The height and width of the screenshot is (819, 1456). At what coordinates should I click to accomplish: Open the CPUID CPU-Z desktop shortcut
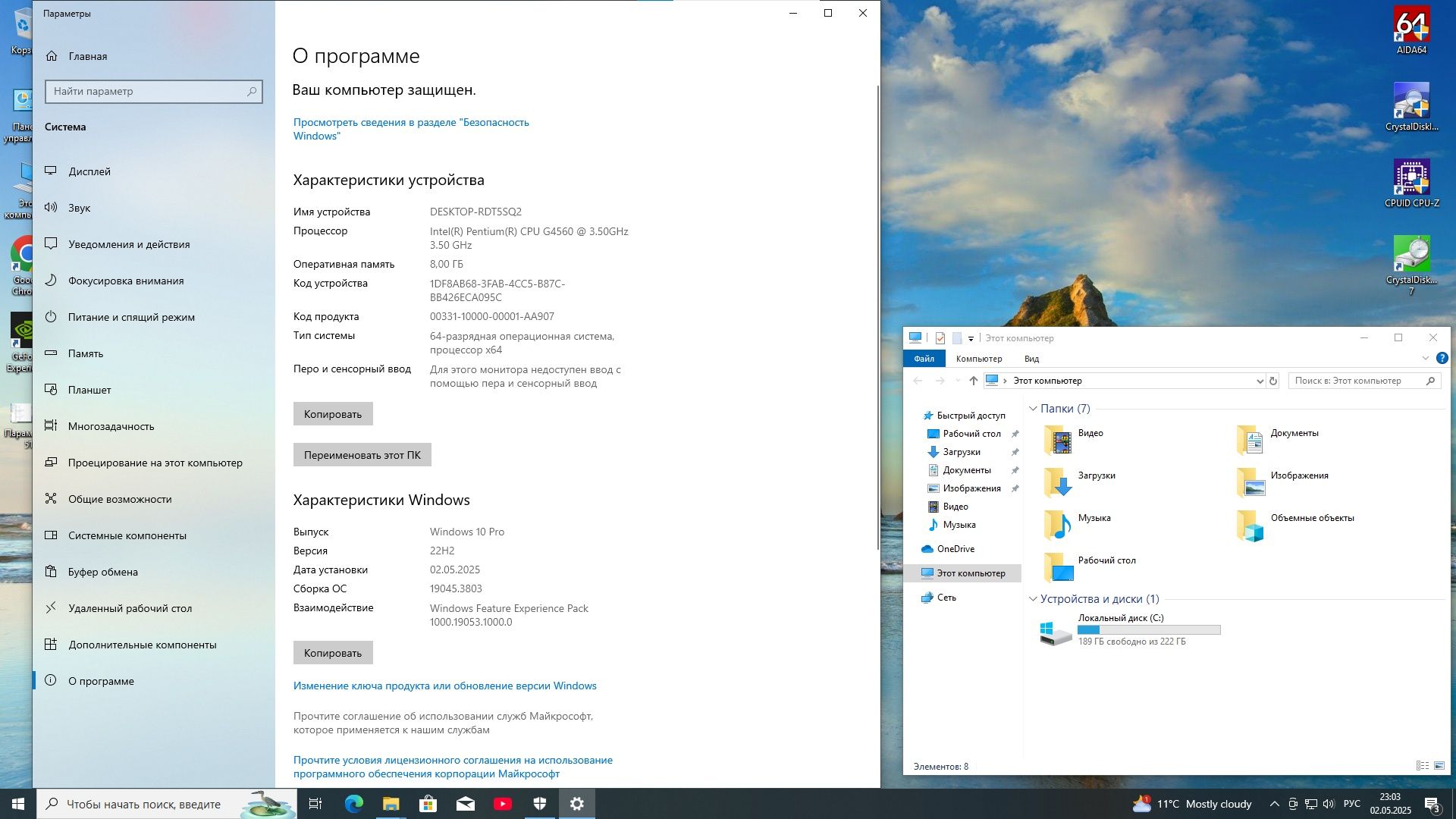pos(1411,183)
